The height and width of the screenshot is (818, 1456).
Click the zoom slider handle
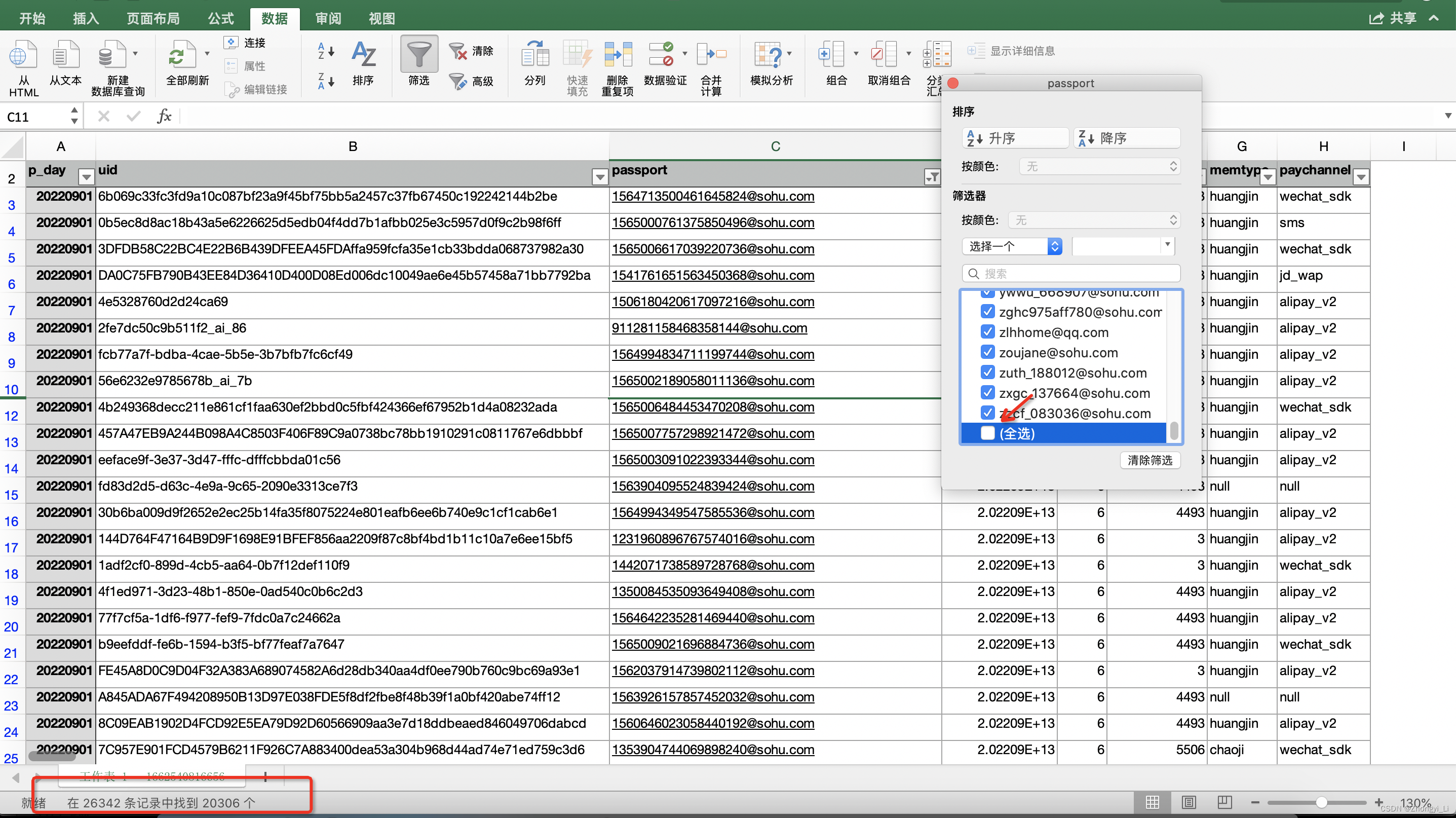point(1321,802)
